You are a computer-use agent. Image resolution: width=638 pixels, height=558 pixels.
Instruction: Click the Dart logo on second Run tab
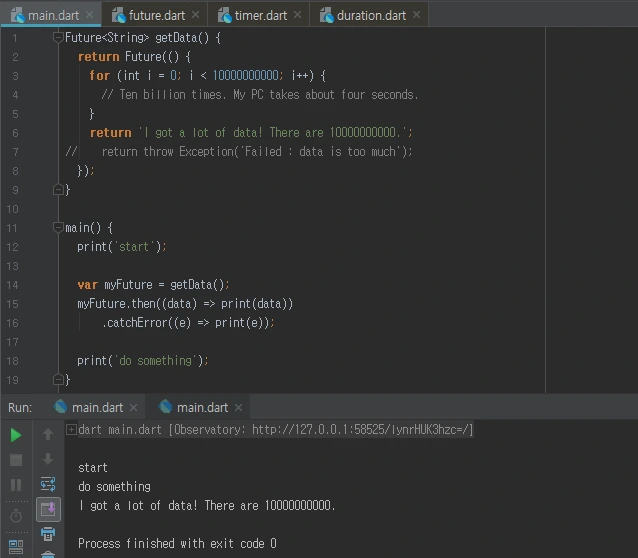(166, 407)
